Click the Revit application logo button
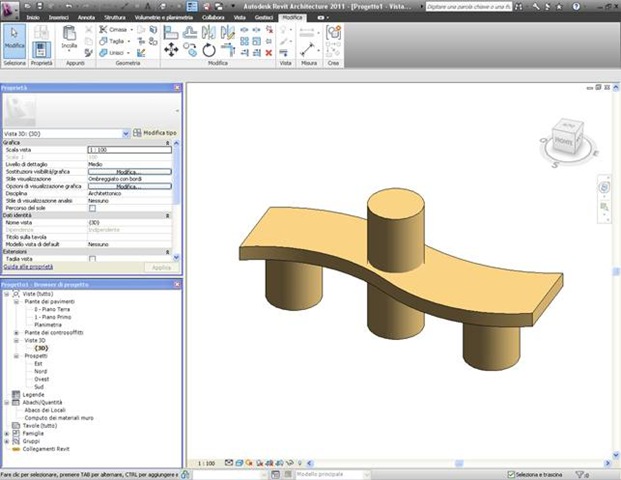 coord(10,8)
